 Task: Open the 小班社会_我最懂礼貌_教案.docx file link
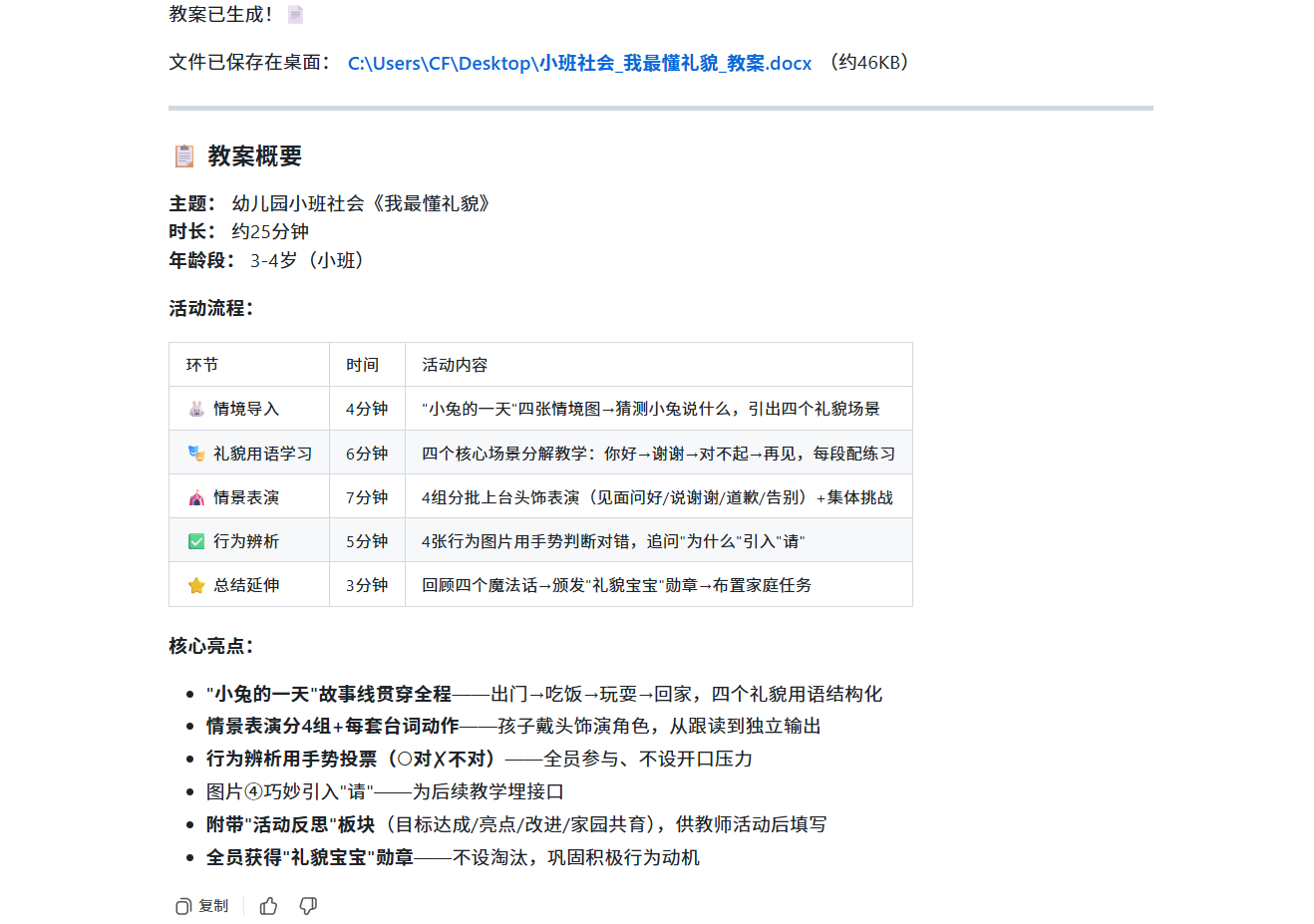tap(579, 63)
